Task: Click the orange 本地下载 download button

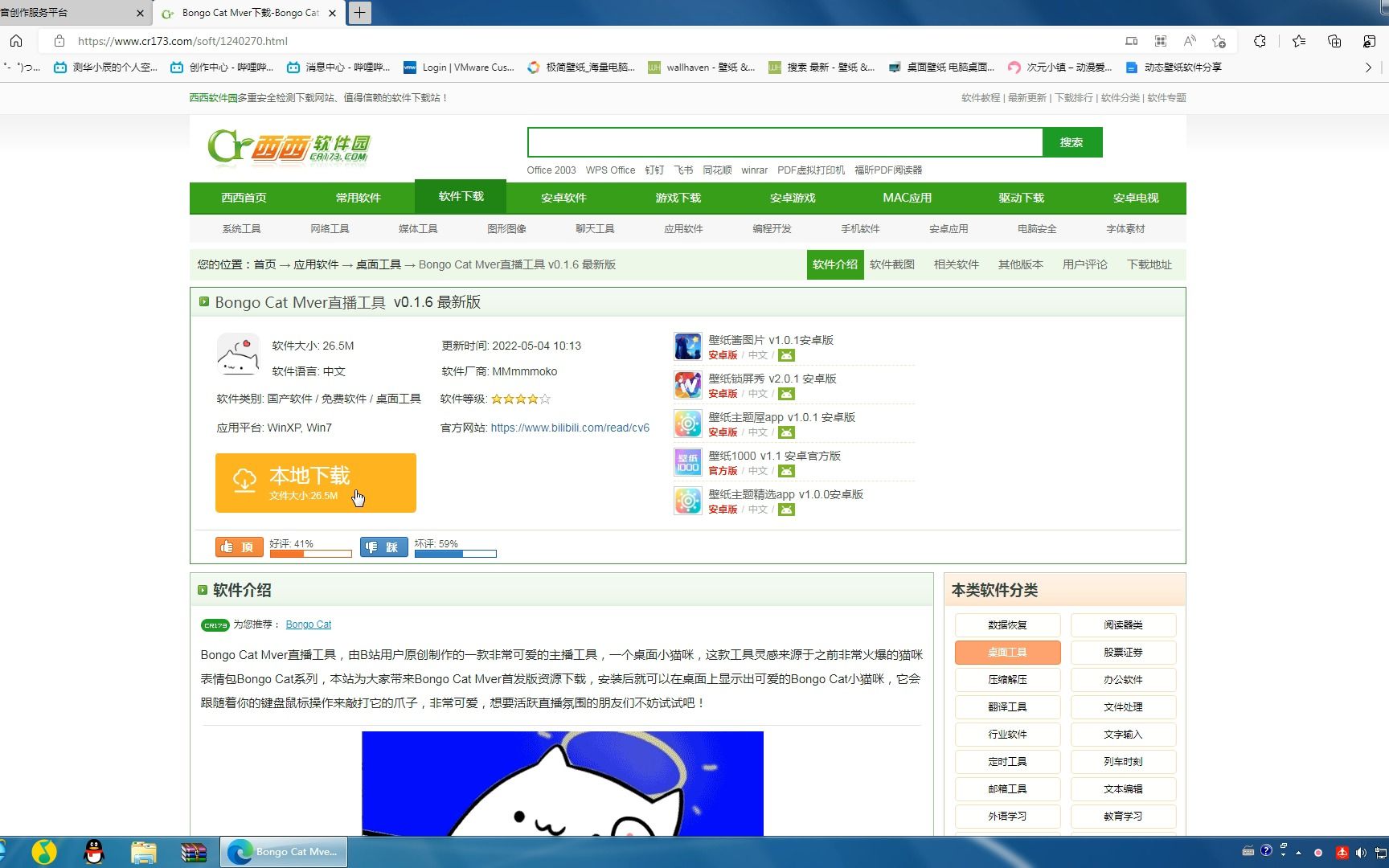Action: 315,482
